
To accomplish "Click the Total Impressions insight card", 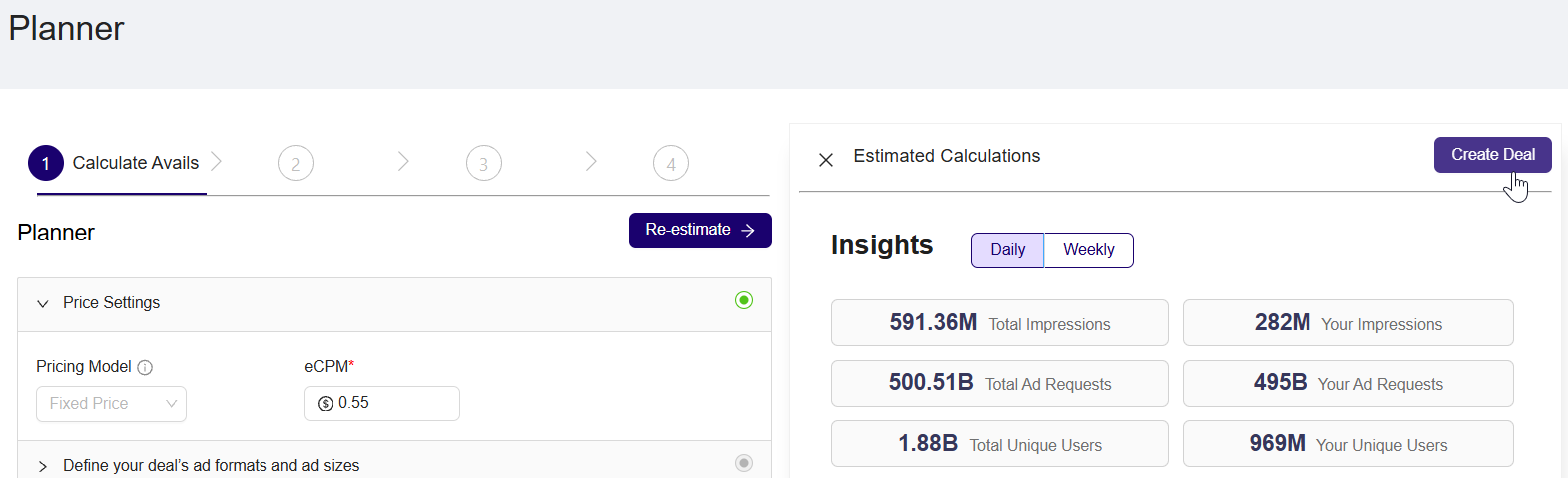I will click(x=1000, y=323).
